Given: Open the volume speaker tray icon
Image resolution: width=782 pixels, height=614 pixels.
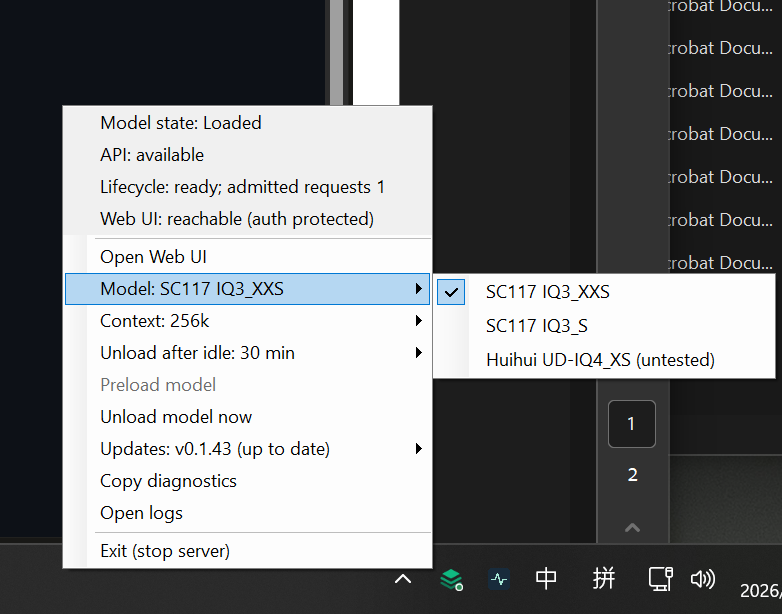Looking at the screenshot, I should coord(703,579).
